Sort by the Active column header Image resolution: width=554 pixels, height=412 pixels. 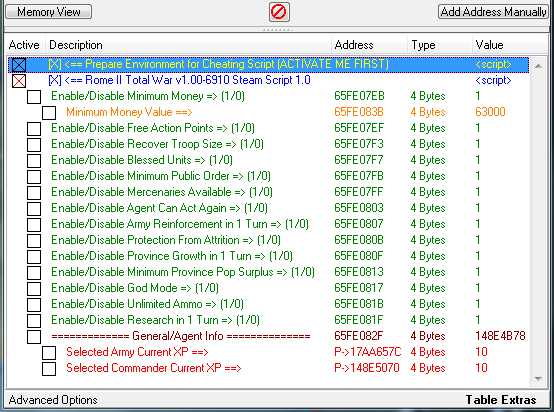(x=25, y=45)
